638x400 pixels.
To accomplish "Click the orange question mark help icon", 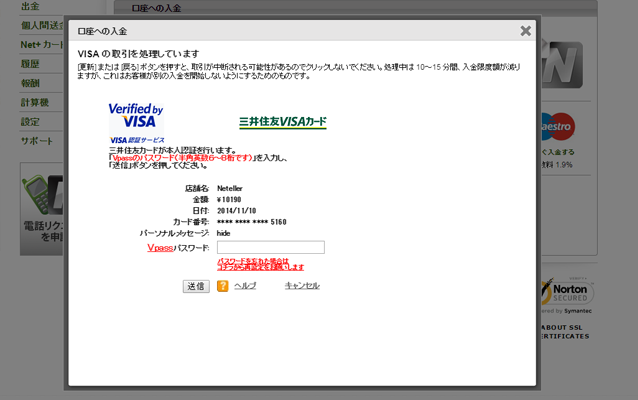I will (x=223, y=286).
